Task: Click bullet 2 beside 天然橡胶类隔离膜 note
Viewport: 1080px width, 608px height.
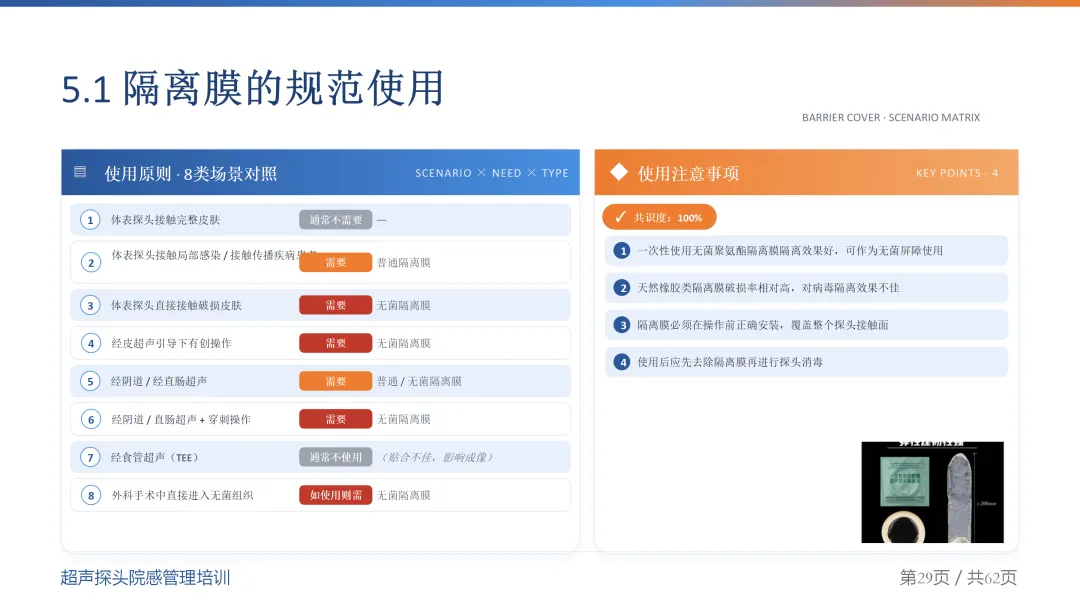Action: pyautogui.click(x=622, y=288)
